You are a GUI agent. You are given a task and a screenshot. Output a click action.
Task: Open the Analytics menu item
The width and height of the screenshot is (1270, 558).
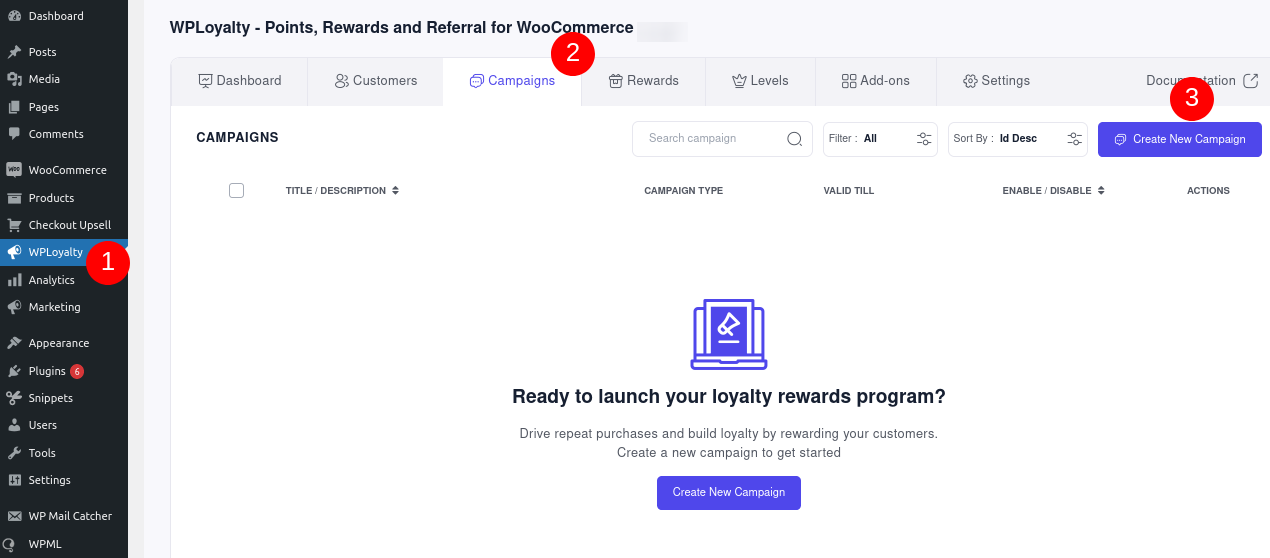click(x=64, y=280)
